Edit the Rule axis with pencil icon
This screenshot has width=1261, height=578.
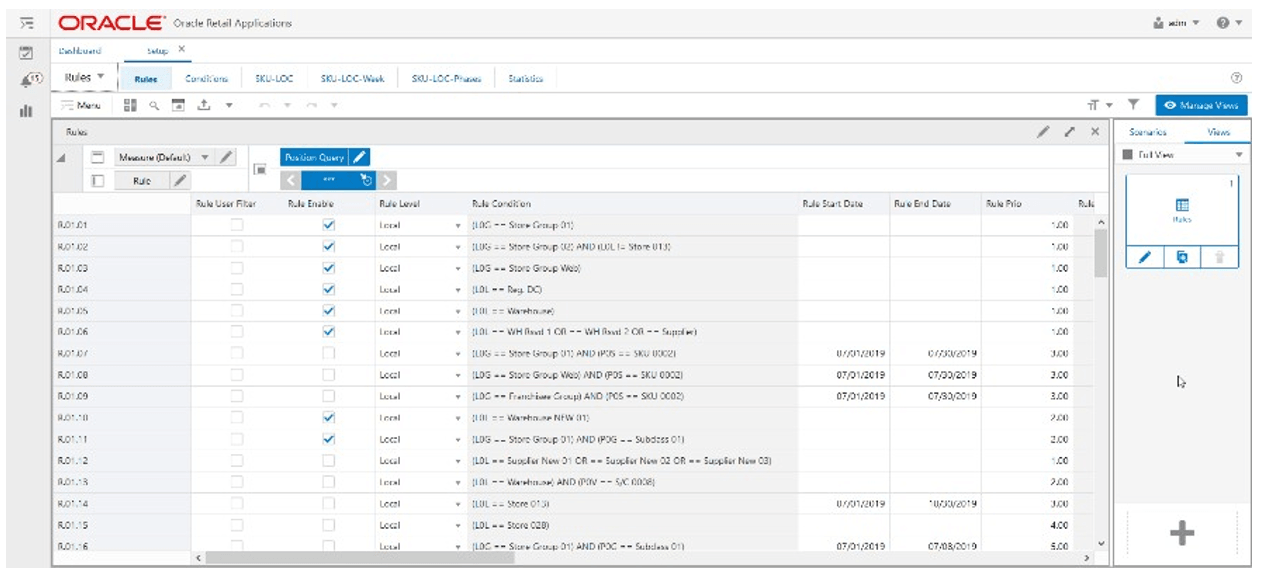pos(179,181)
